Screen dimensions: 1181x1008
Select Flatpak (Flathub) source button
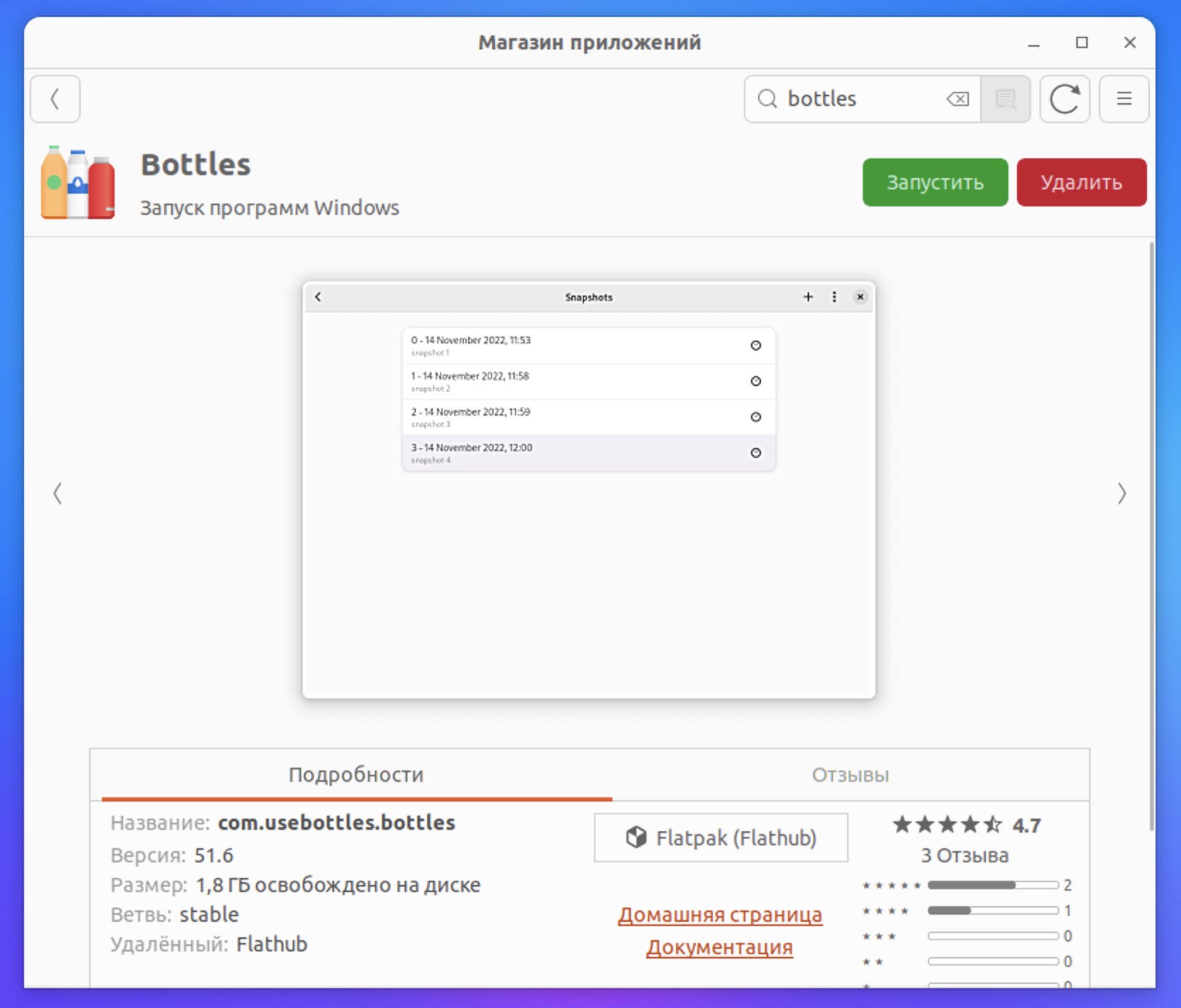tap(721, 838)
